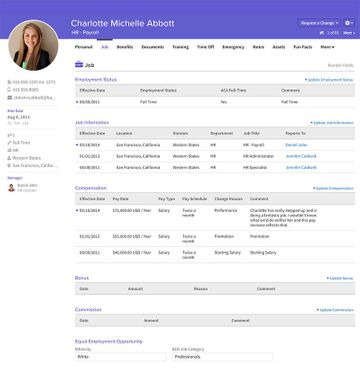Screen dimensions: 360x369
Task: Go to the Next employee
Action: [349, 33]
